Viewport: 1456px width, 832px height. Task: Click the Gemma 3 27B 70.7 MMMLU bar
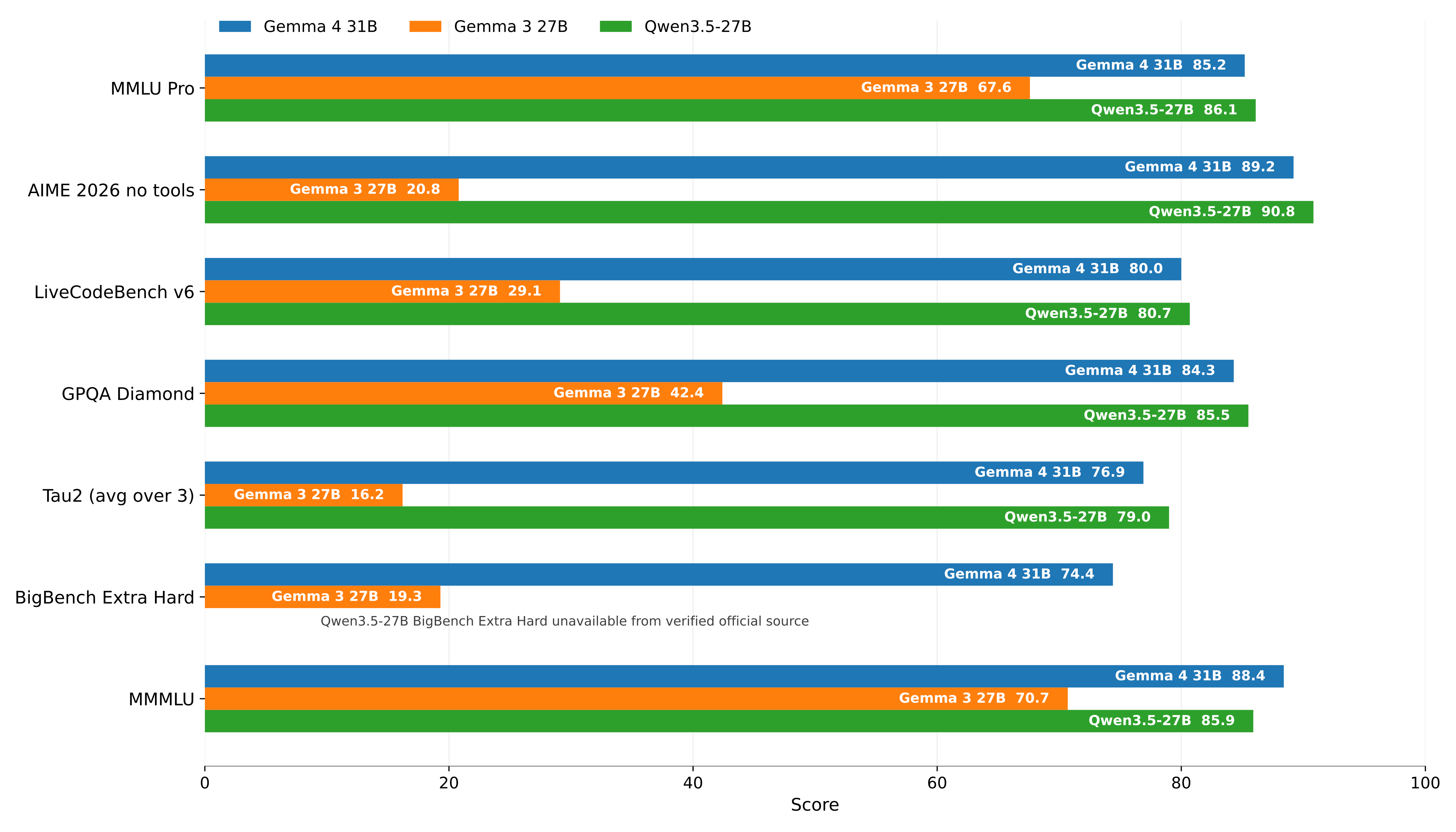point(636,698)
